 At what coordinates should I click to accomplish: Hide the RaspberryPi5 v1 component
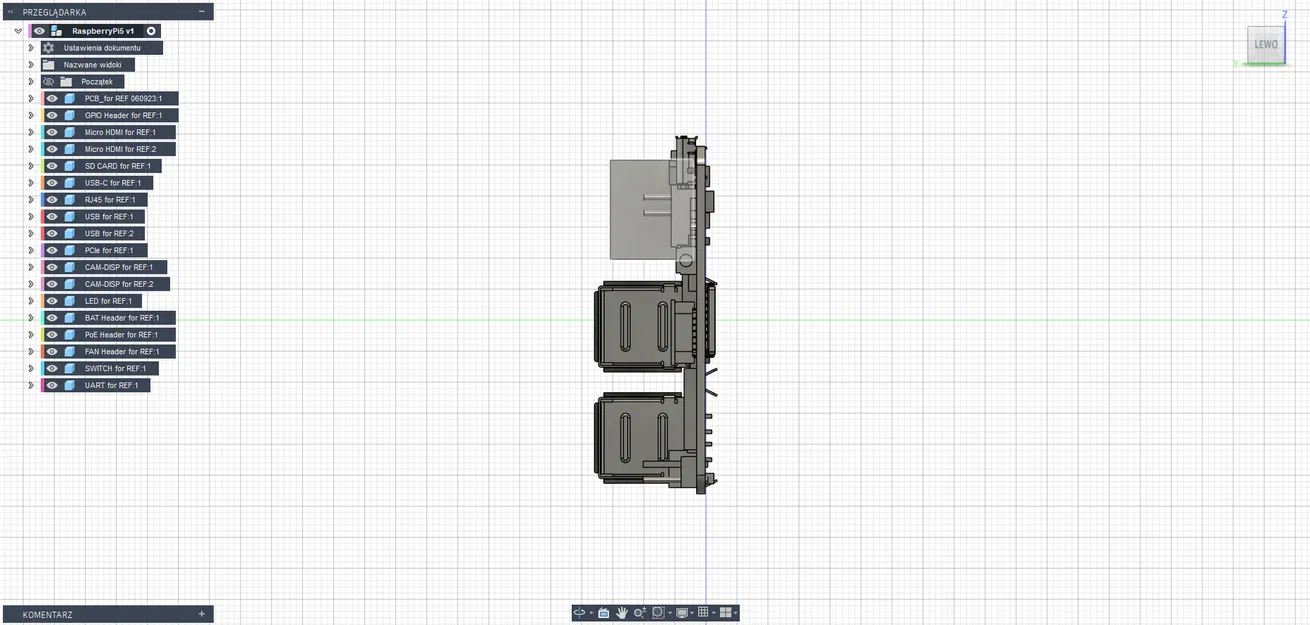[x=38, y=30]
